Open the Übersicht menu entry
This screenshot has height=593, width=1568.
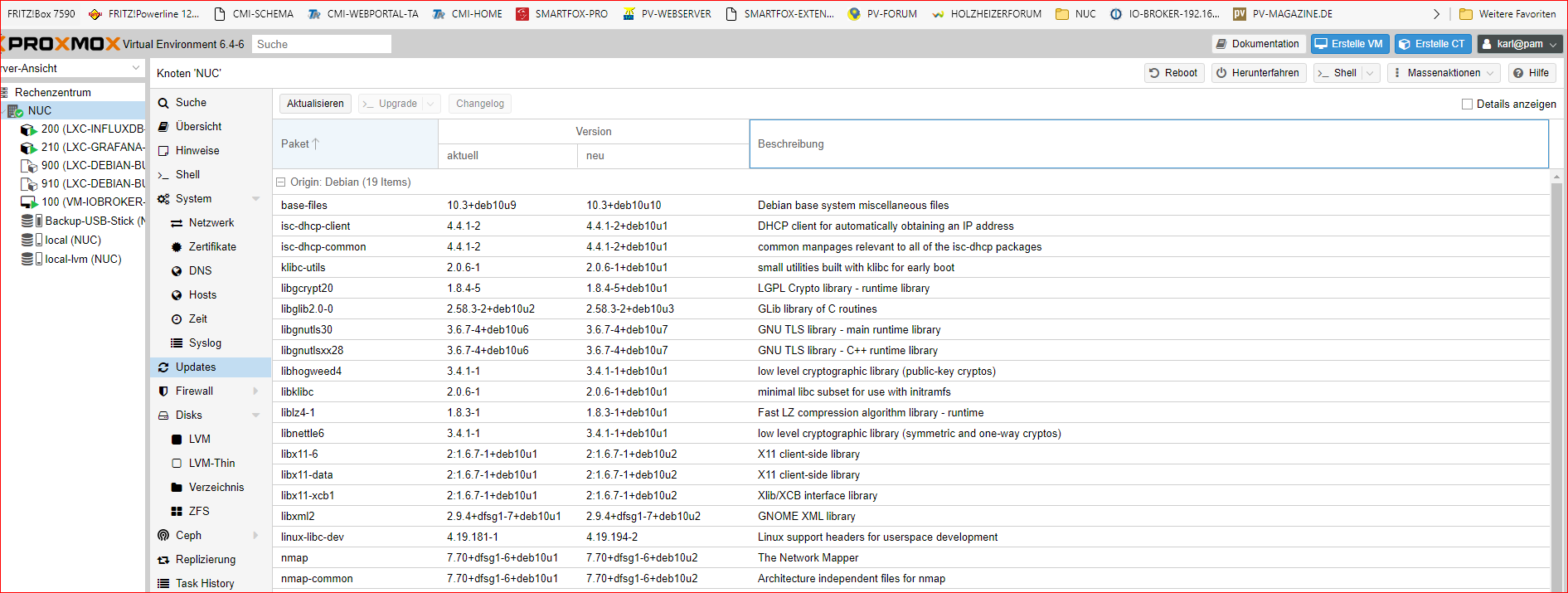[x=211, y=127]
